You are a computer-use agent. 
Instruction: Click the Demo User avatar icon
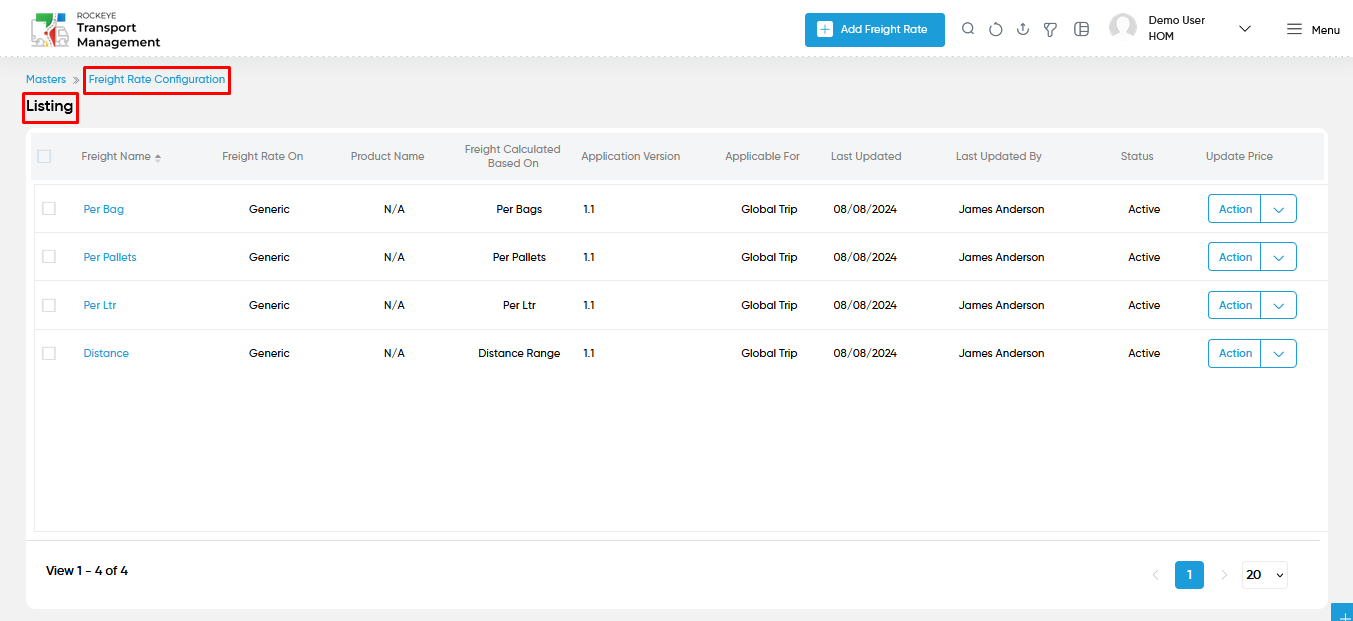1123,27
